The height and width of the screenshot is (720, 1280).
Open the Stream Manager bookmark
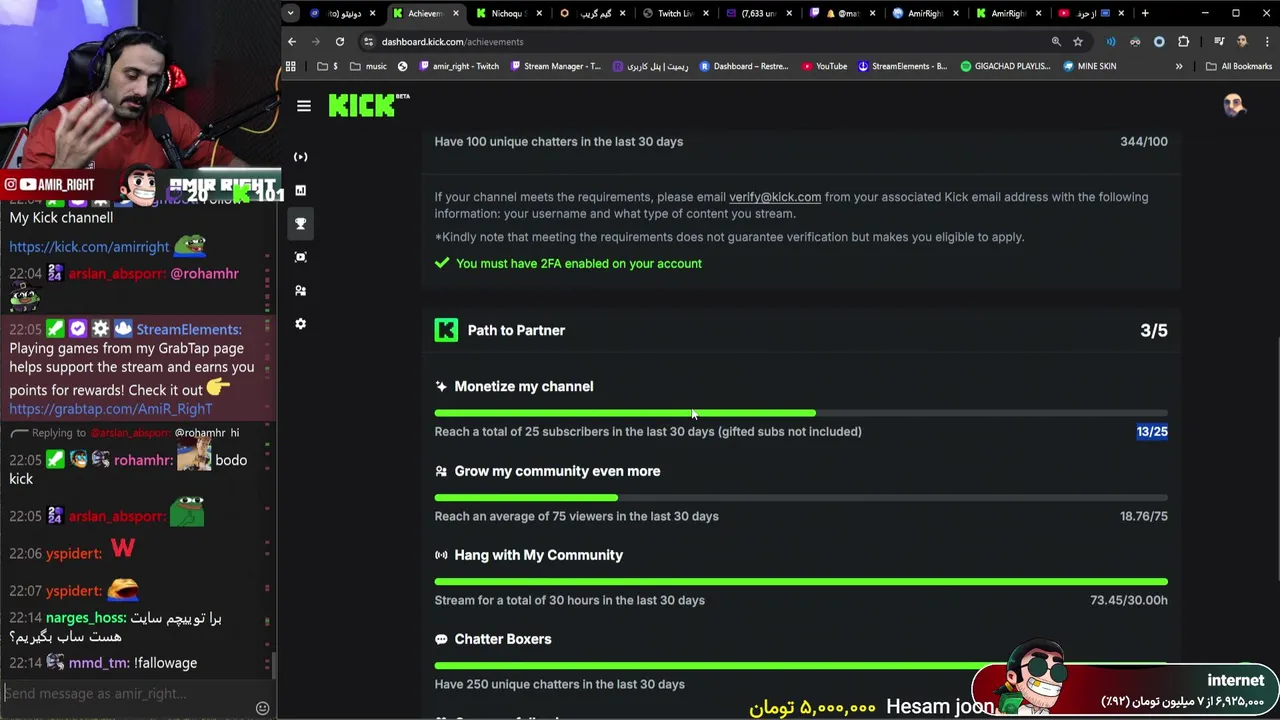(555, 66)
